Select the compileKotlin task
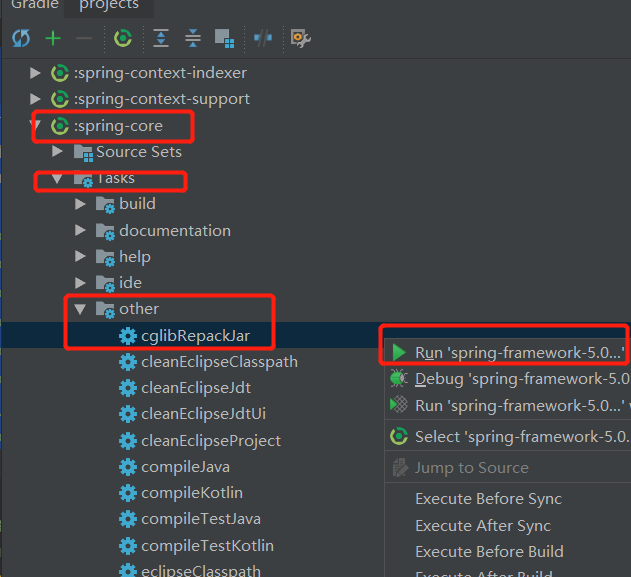This screenshot has height=577, width=631. [192, 493]
